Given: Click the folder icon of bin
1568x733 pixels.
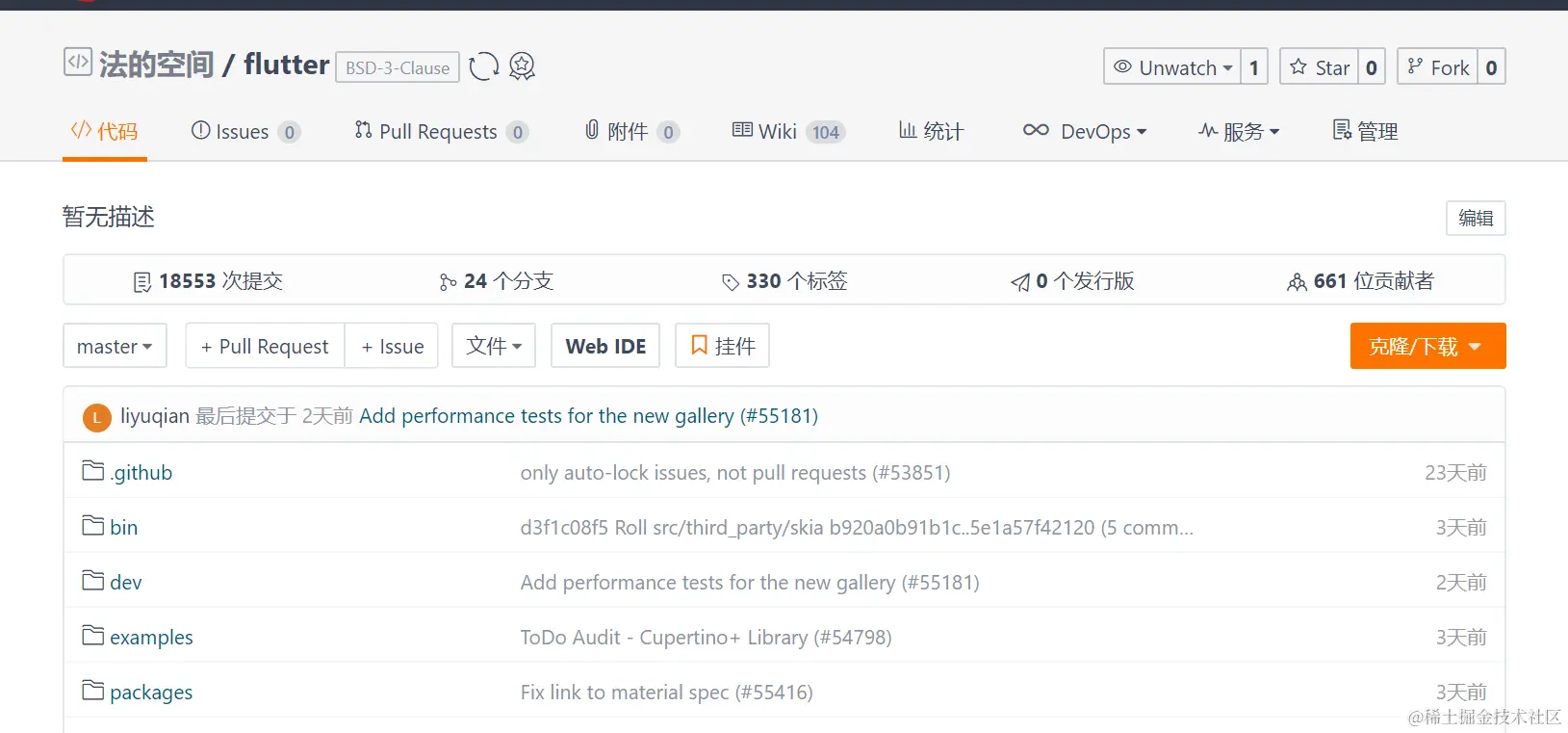Looking at the screenshot, I should [93, 525].
